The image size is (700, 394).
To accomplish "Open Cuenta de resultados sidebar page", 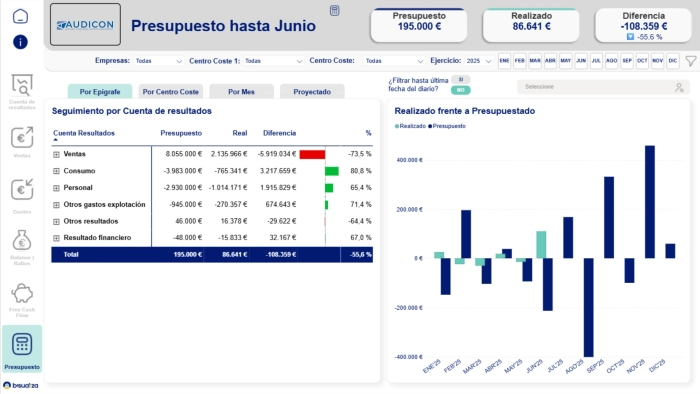I will pos(22,92).
